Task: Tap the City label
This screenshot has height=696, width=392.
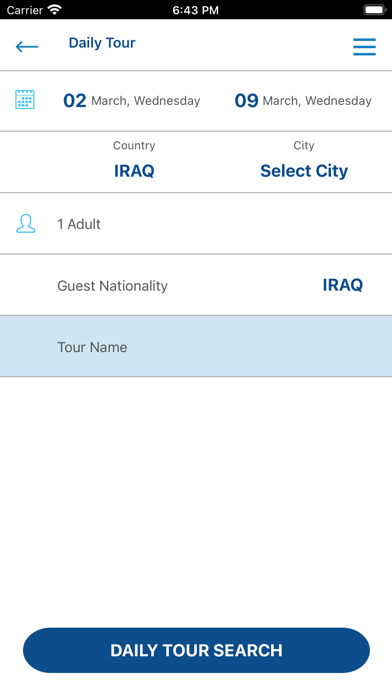Action: pyautogui.click(x=304, y=146)
